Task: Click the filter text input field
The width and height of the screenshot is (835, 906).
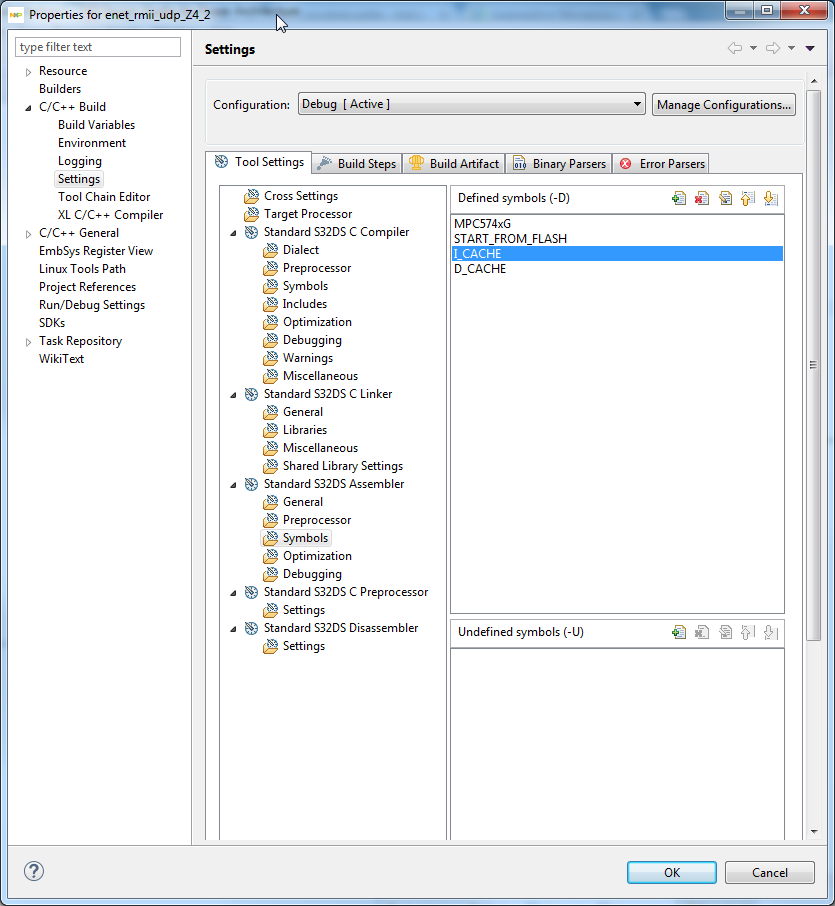Action: tap(98, 47)
